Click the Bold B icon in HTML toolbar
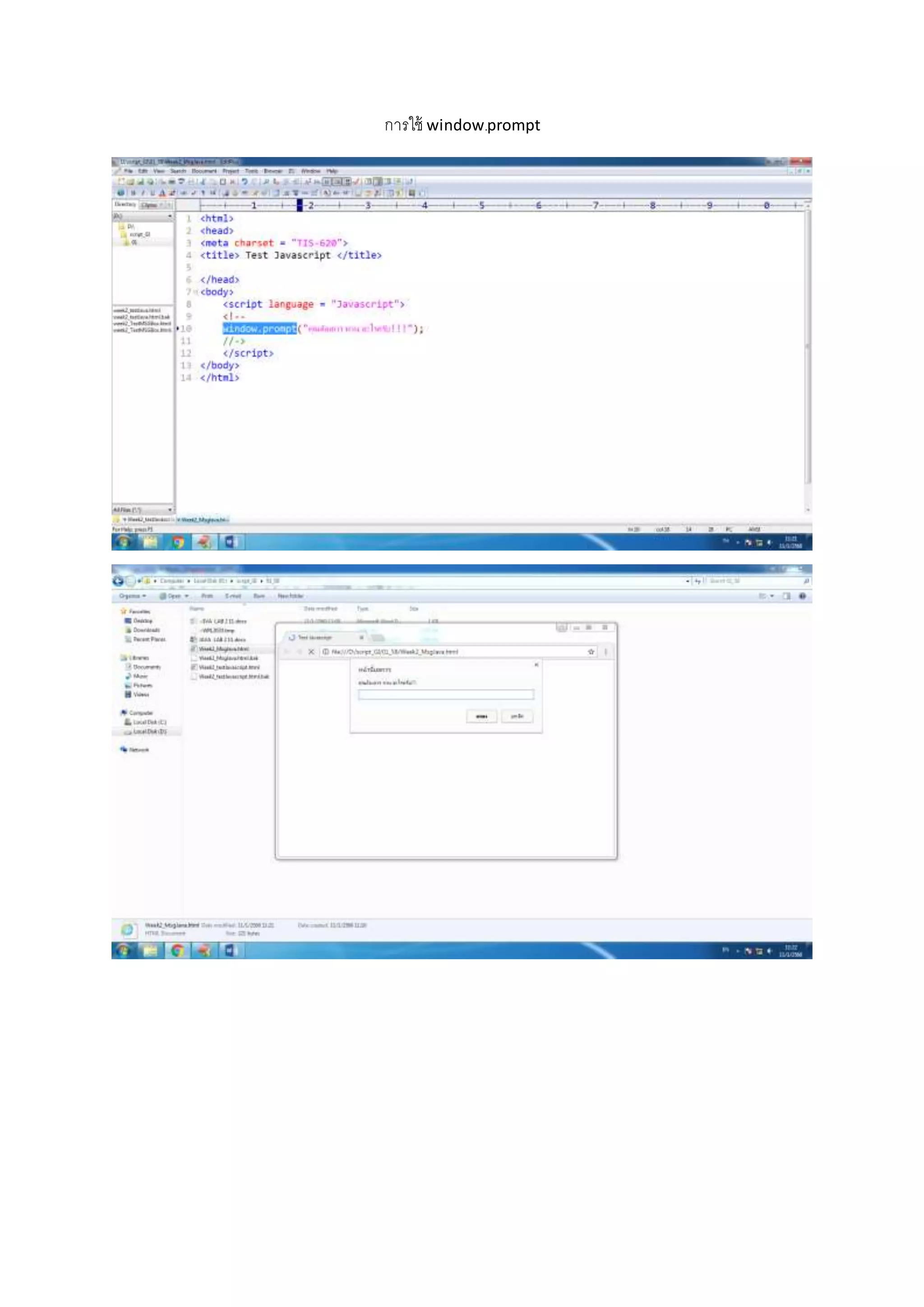The width and height of the screenshot is (924, 1307). 133,193
